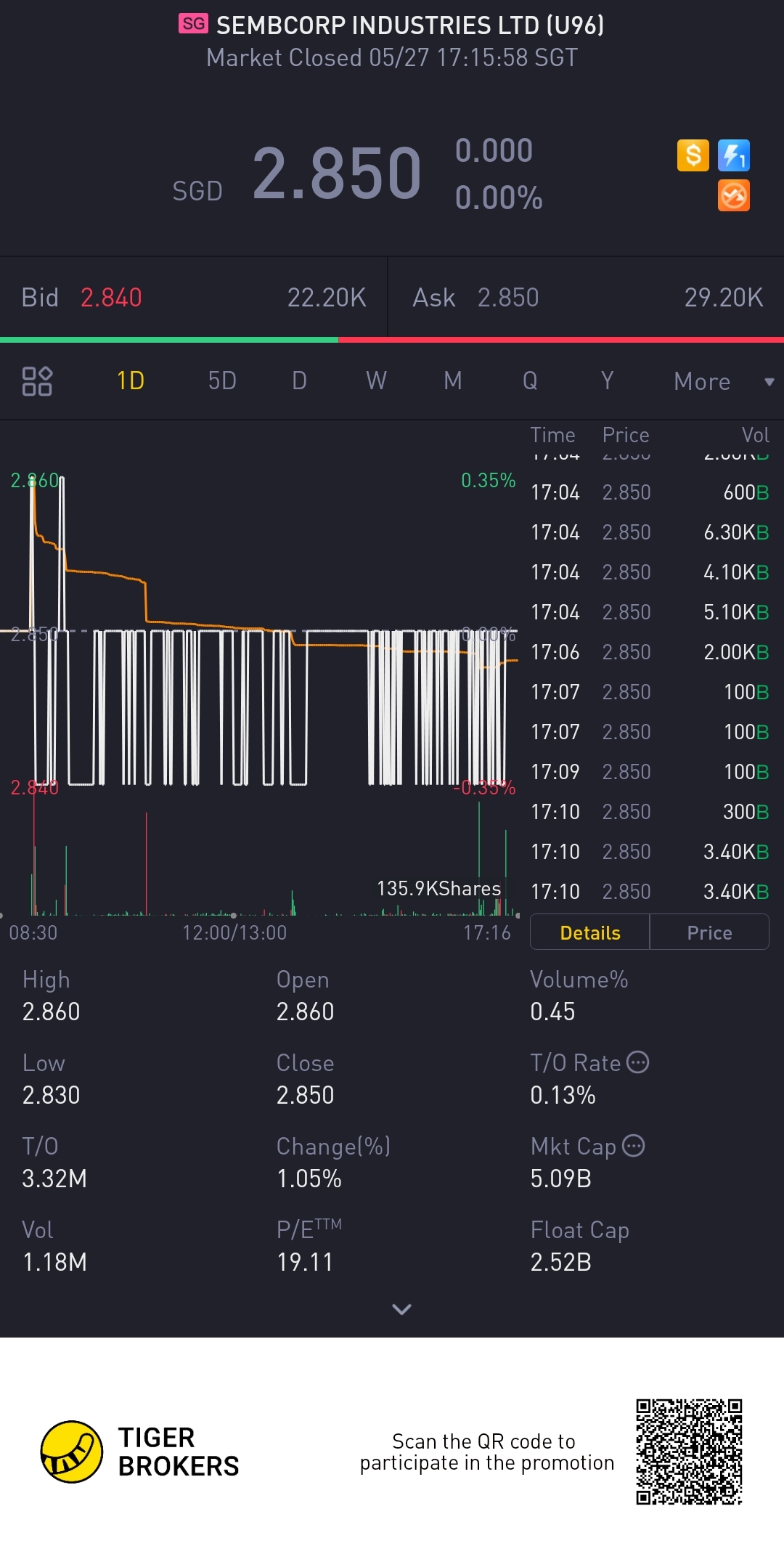Select the 1D chart period
Screen dimensions: 784x1567
tap(131, 380)
